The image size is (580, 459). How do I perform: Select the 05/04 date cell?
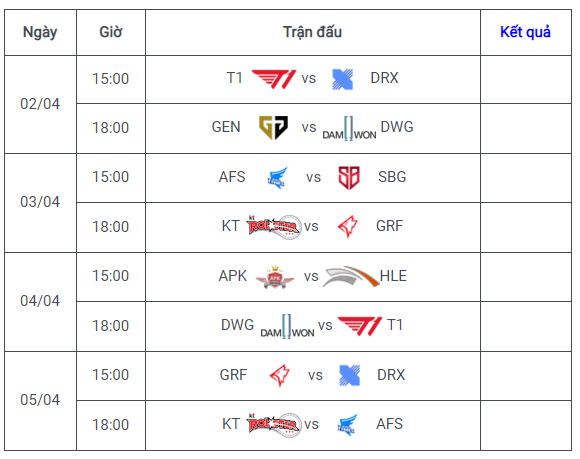tap(40, 401)
